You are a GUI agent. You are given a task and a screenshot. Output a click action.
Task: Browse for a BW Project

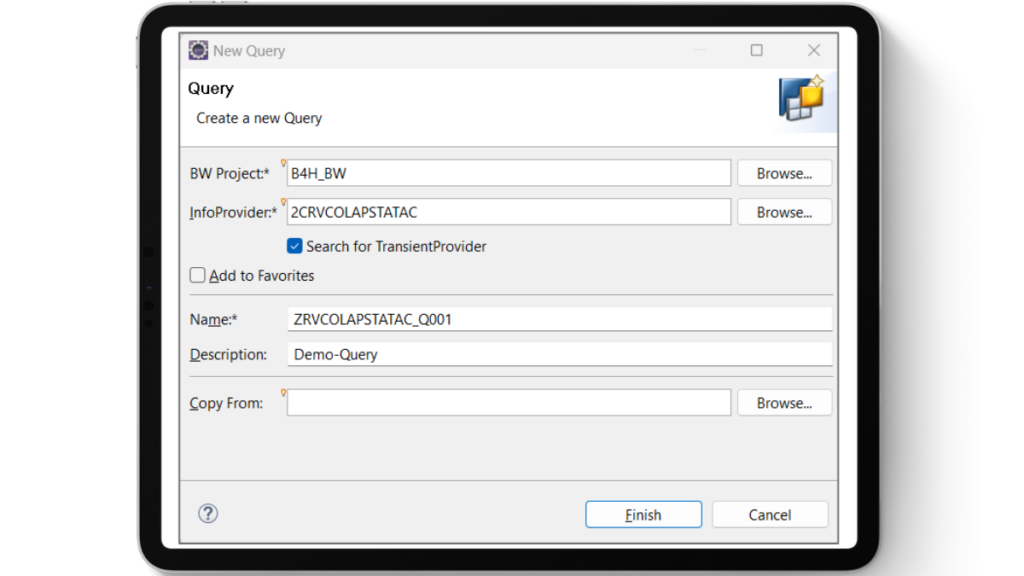(x=784, y=173)
